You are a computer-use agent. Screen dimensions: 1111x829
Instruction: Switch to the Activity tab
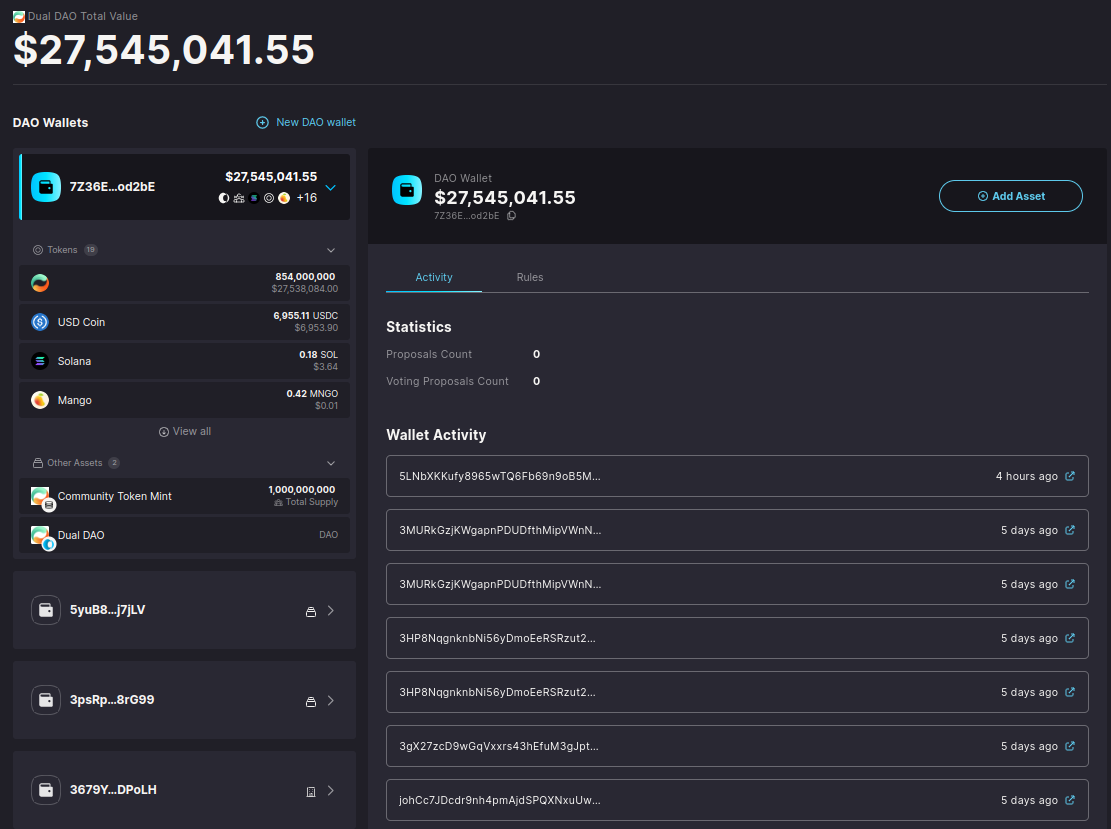[434, 278]
